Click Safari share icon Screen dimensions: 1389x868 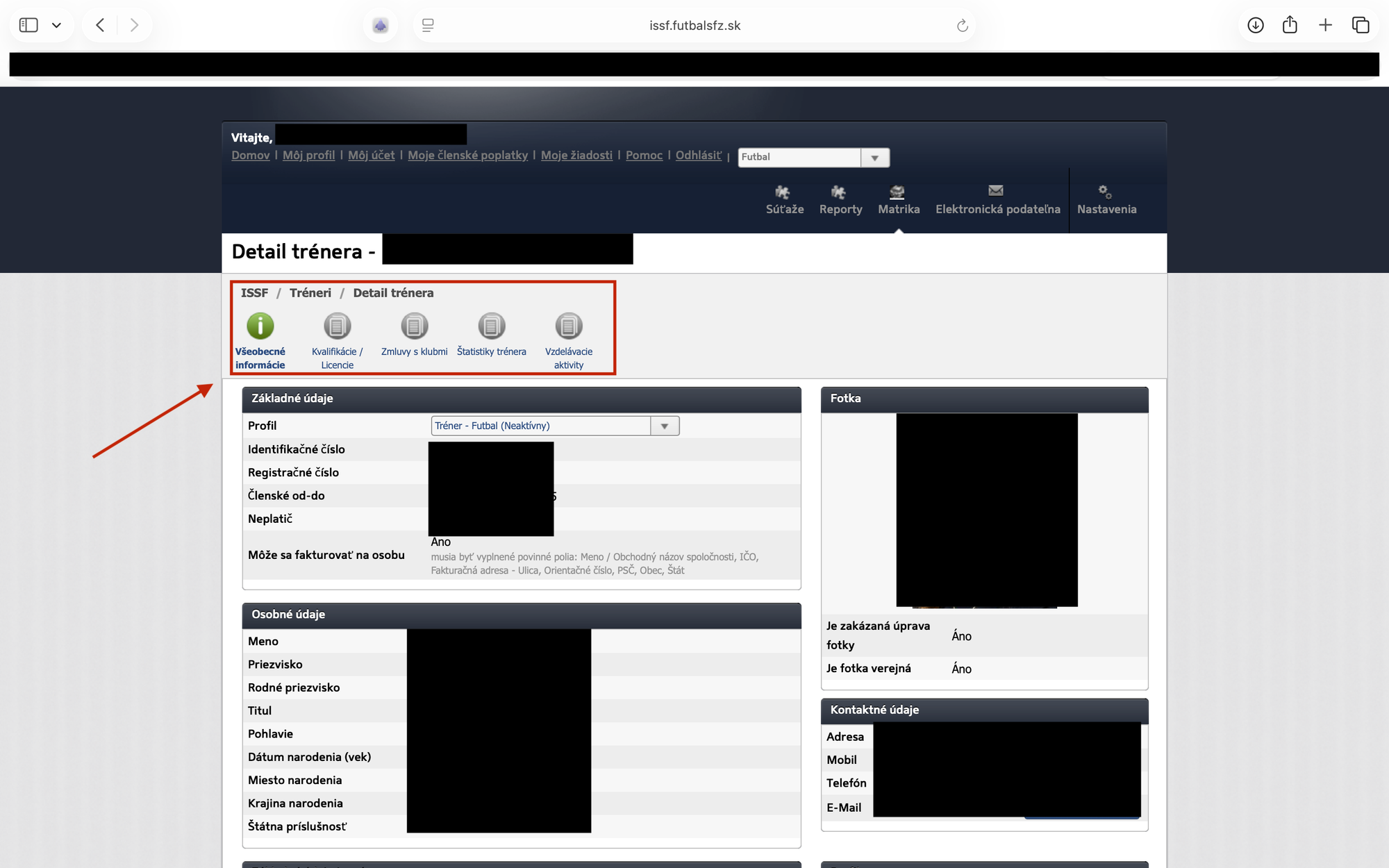1290,26
